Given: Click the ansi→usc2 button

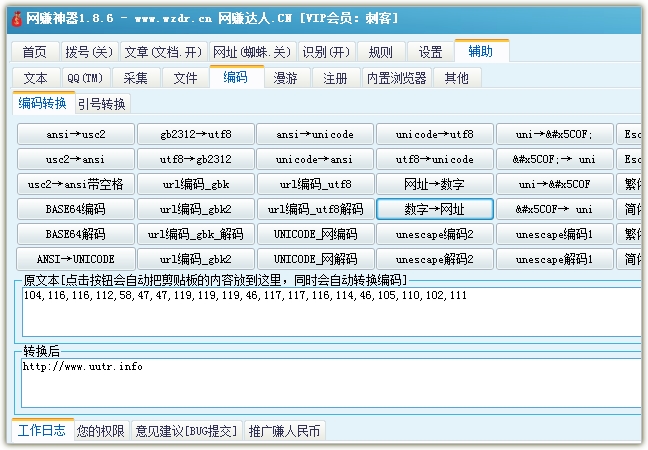Looking at the screenshot, I should coord(75,134).
